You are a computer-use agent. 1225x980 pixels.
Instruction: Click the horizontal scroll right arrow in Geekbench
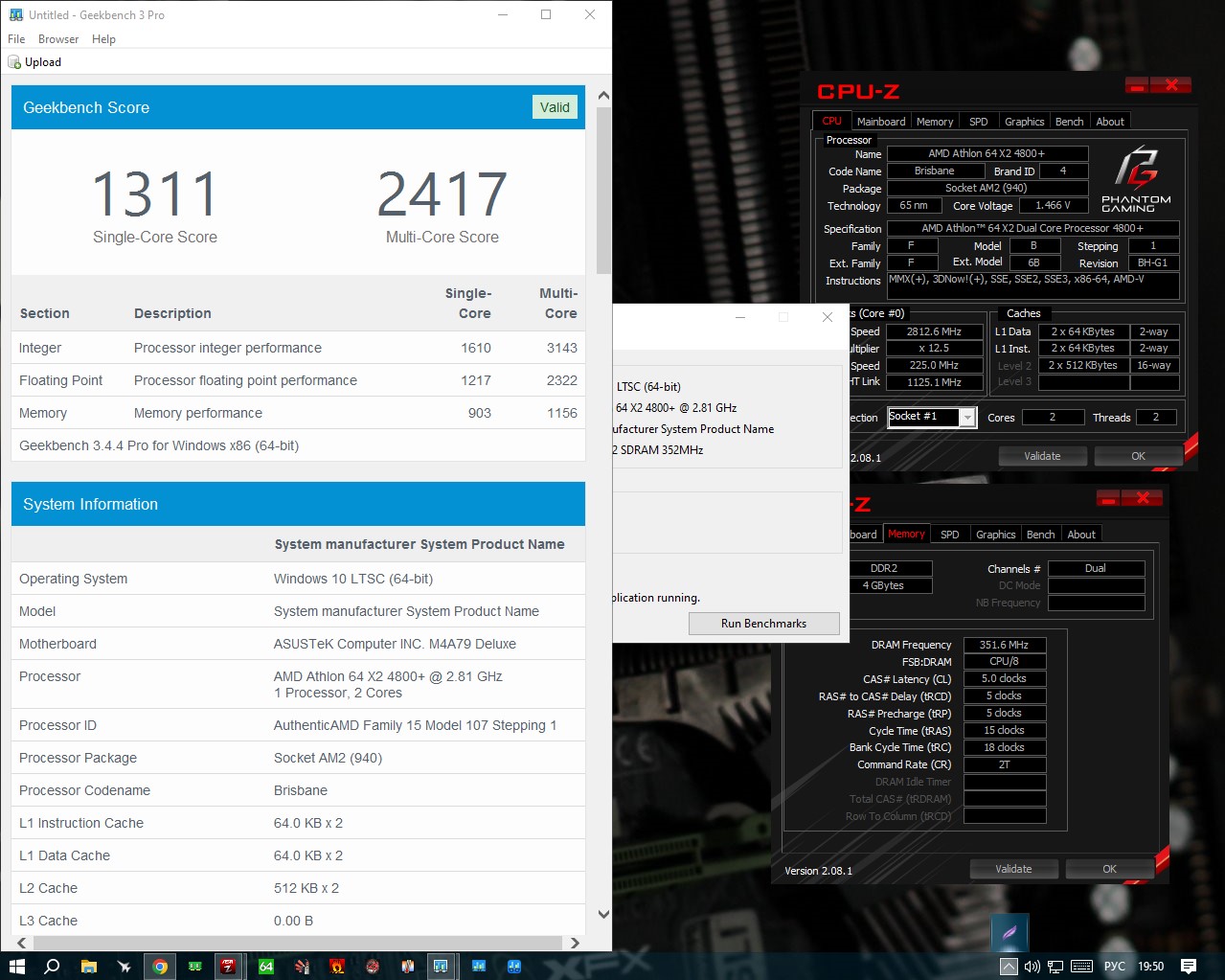[x=575, y=943]
